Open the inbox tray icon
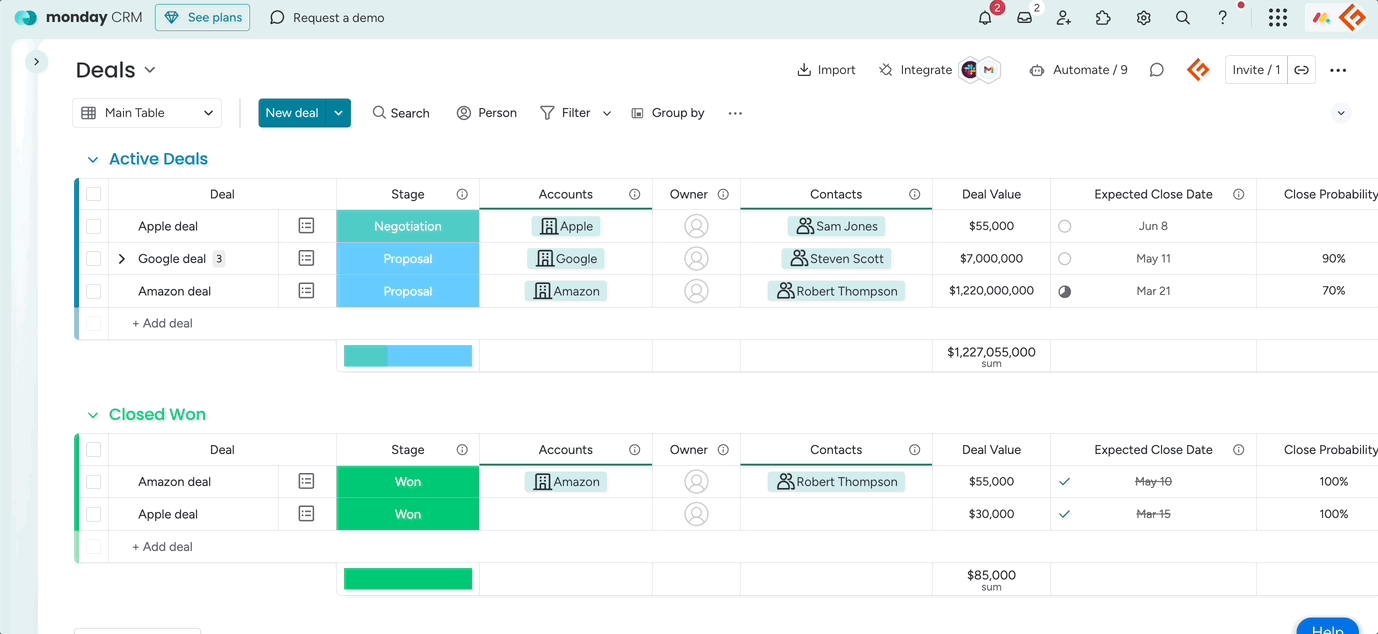 pyautogui.click(x=1024, y=18)
